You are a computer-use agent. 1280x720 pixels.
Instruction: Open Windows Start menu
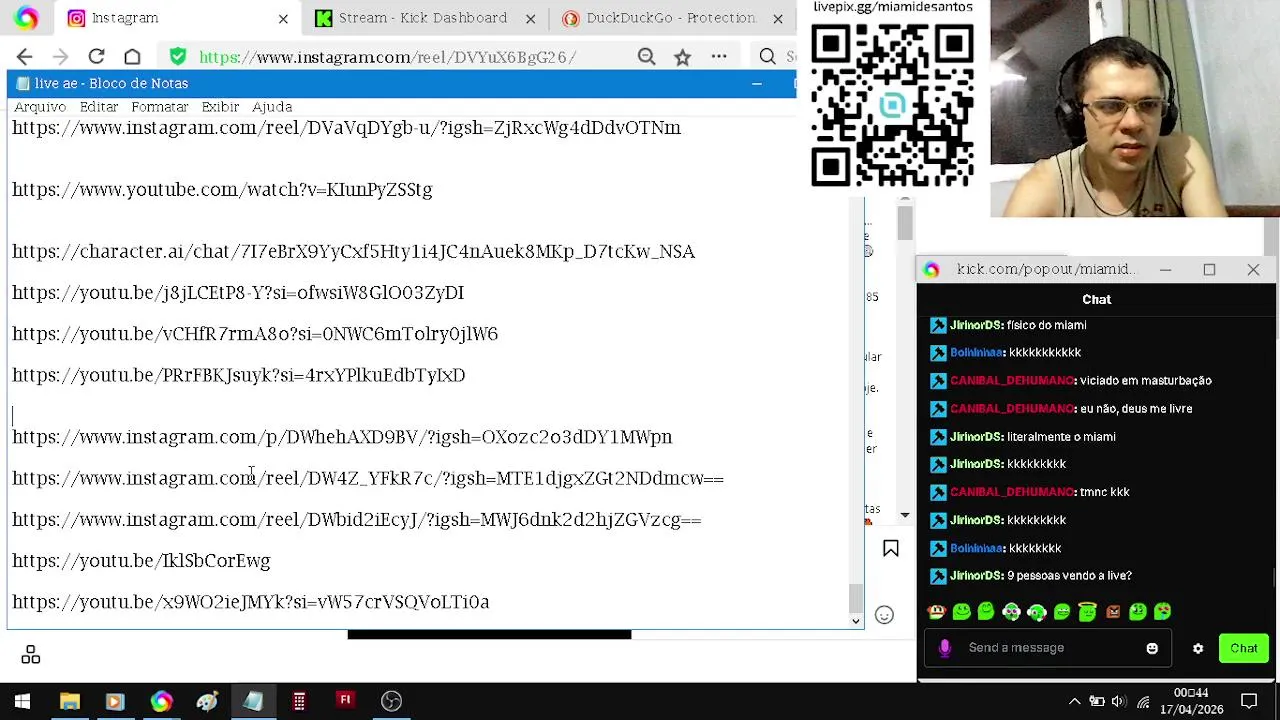(22, 701)
